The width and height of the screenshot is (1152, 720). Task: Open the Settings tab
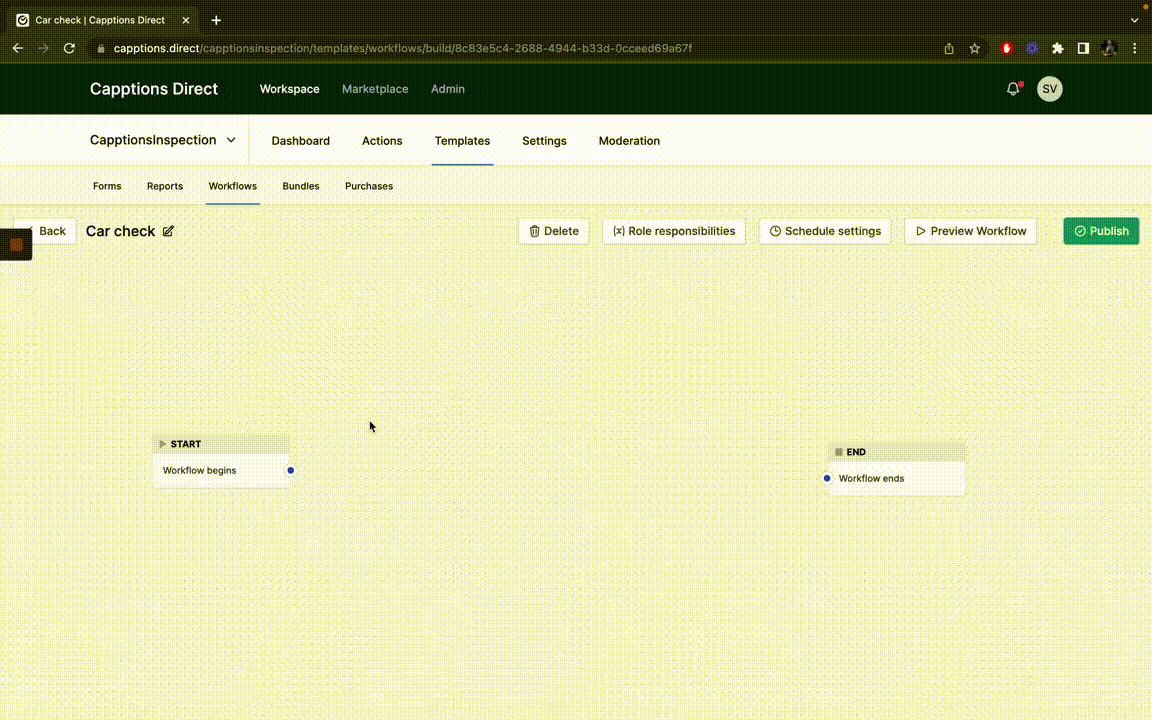[544, 141]
